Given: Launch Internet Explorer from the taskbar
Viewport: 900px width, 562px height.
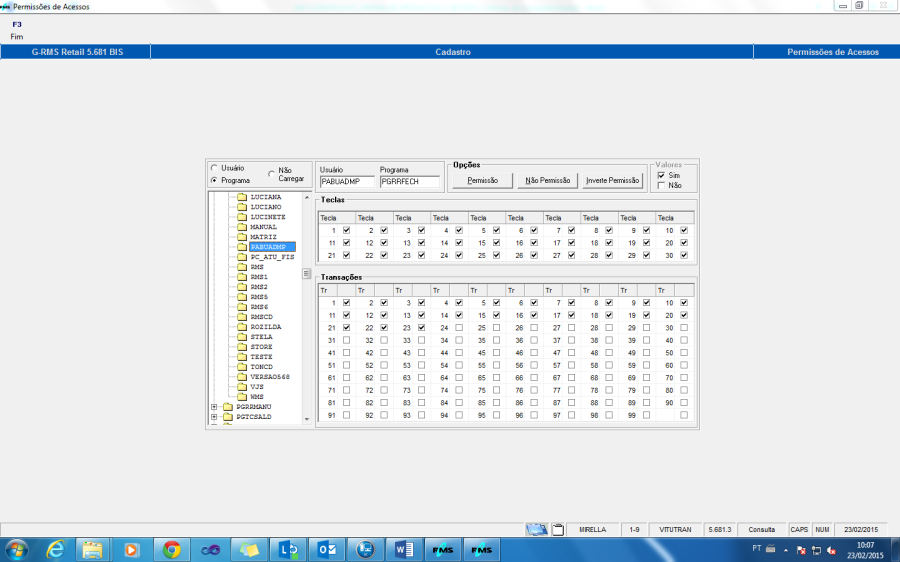Looking at the screenshot, I should 55,549.
